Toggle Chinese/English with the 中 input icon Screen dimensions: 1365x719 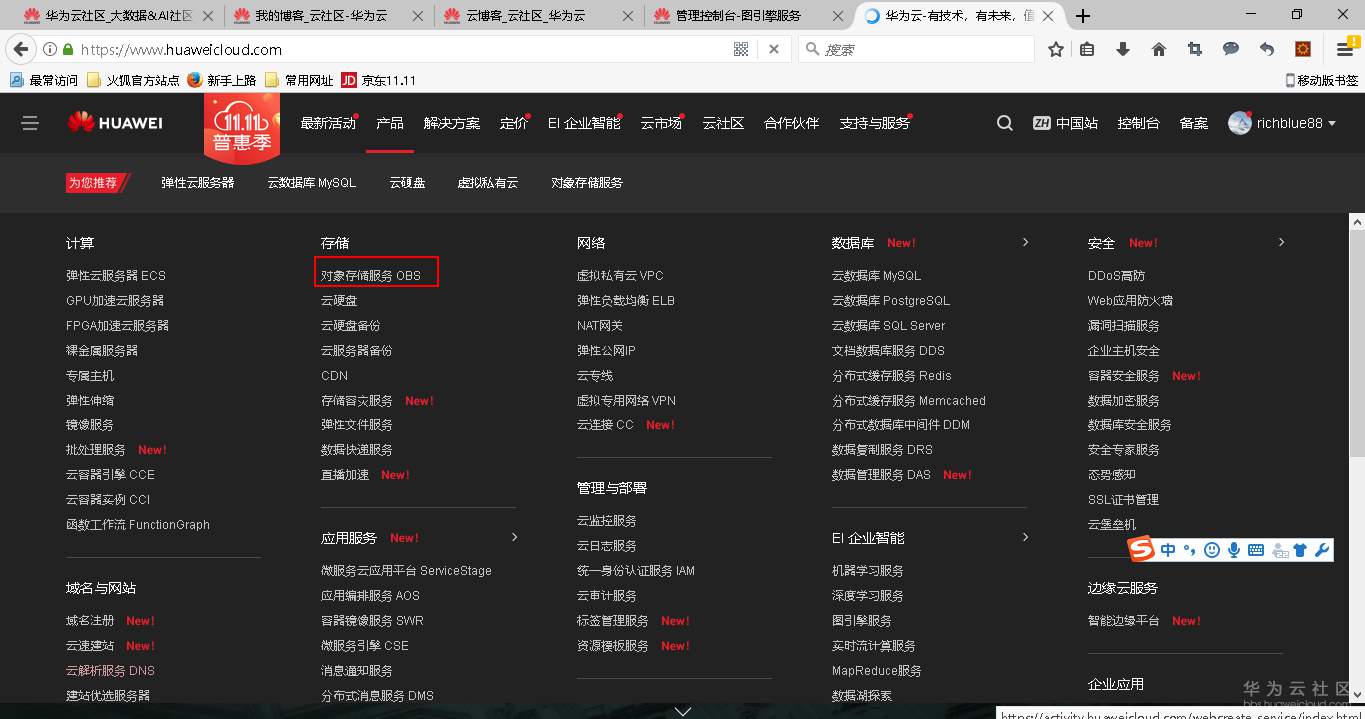1168,548
